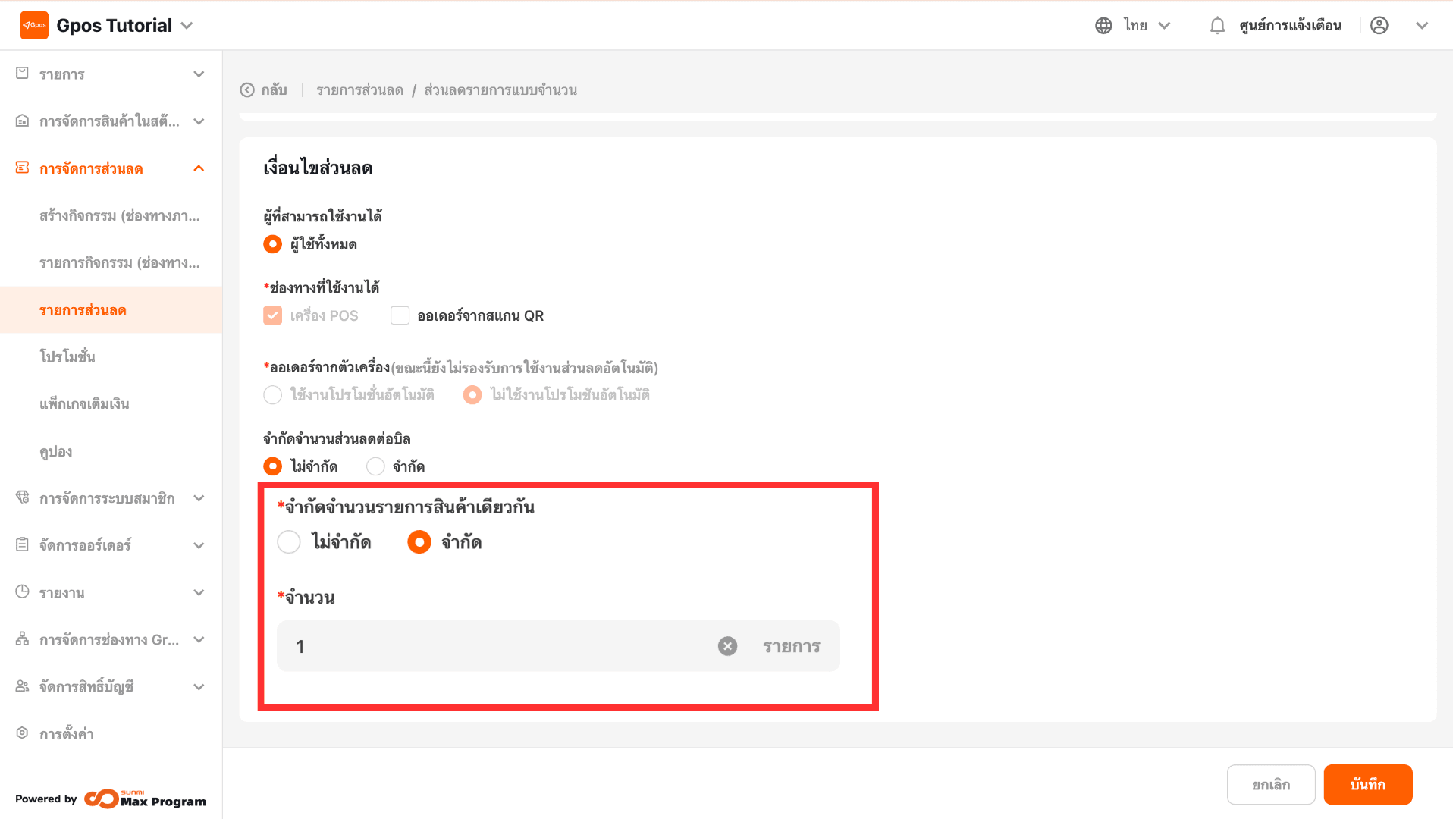Image resolution: width=1456 pixels, height=819 pixels.
Task: Click the รายงาน pie chart icon
Action: click(22, 591)
